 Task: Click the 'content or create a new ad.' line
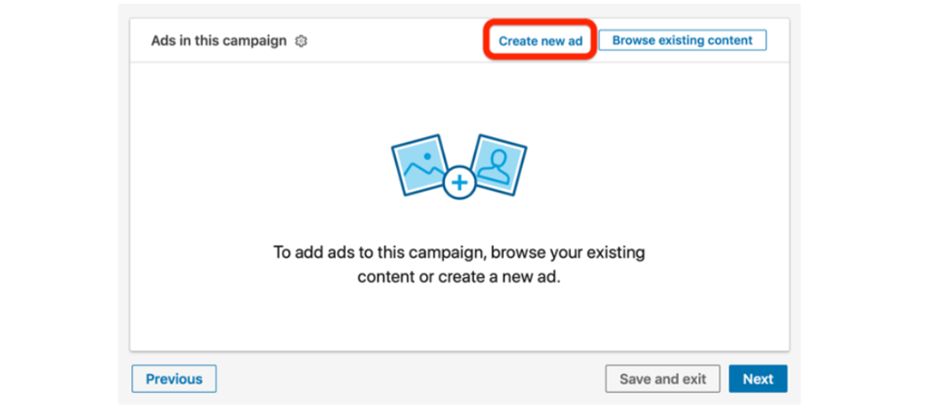[460, 276]
